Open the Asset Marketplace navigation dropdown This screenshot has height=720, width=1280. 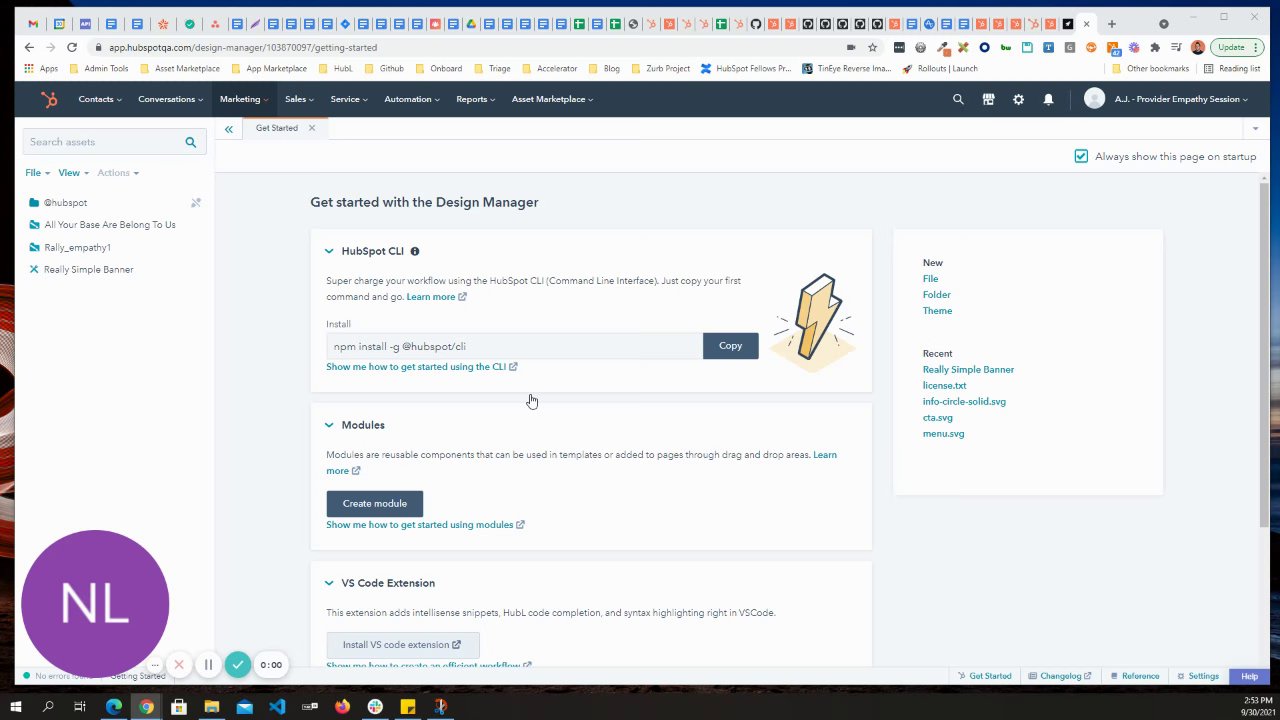pyautogui.click(x=552, y=99)
